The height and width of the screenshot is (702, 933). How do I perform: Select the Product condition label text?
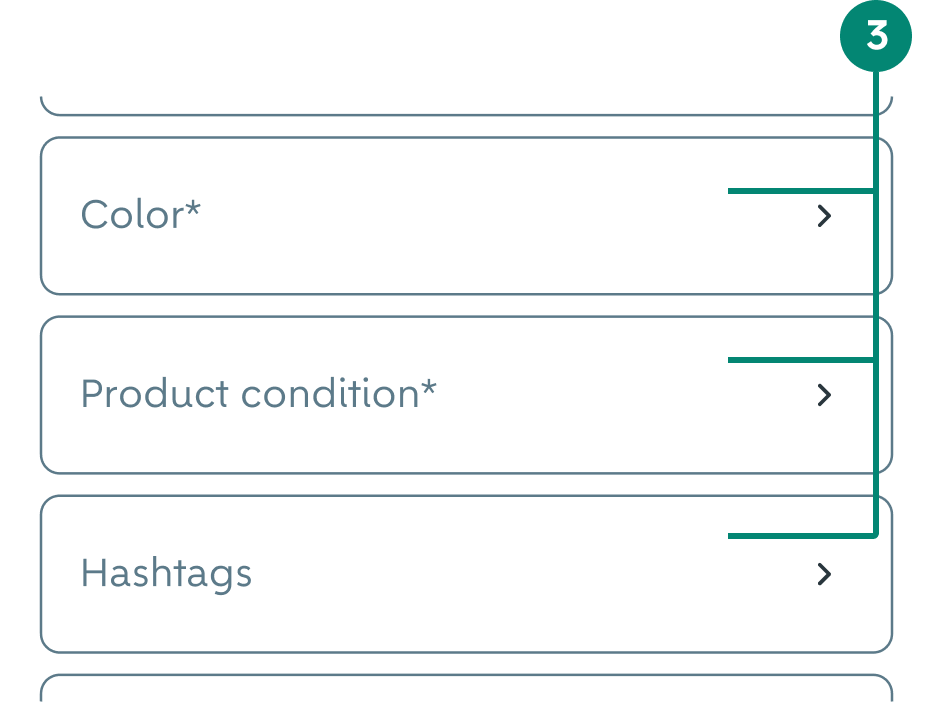(251, 394)
